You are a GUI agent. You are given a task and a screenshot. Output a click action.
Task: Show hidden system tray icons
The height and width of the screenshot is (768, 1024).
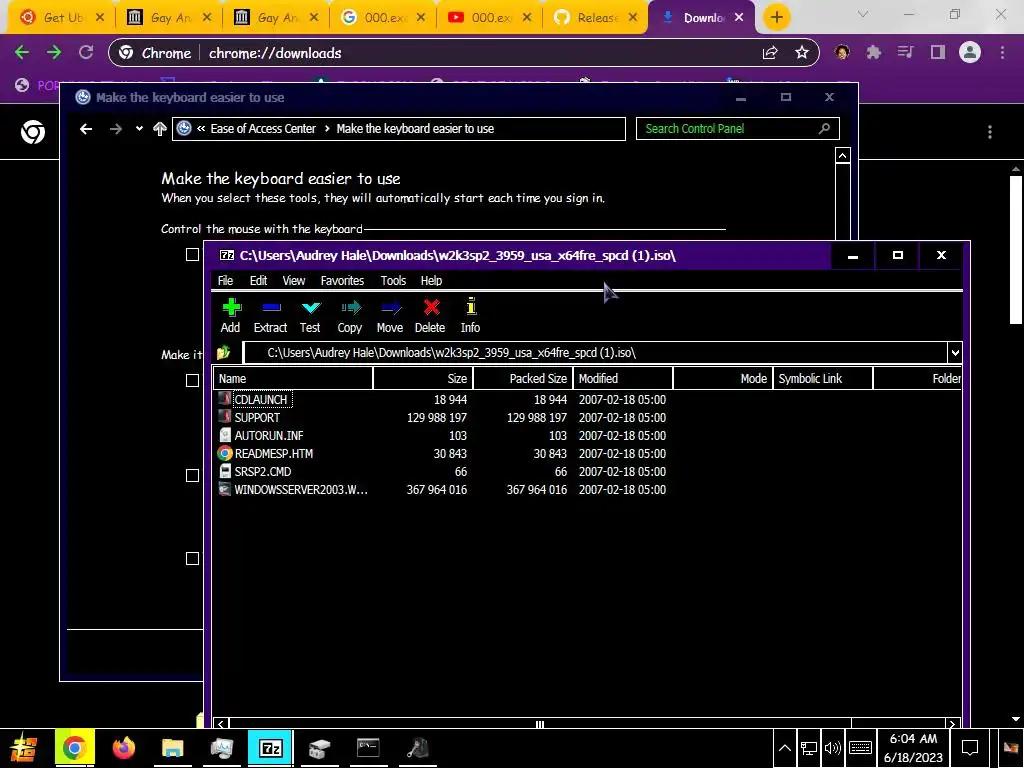point(785,748)
